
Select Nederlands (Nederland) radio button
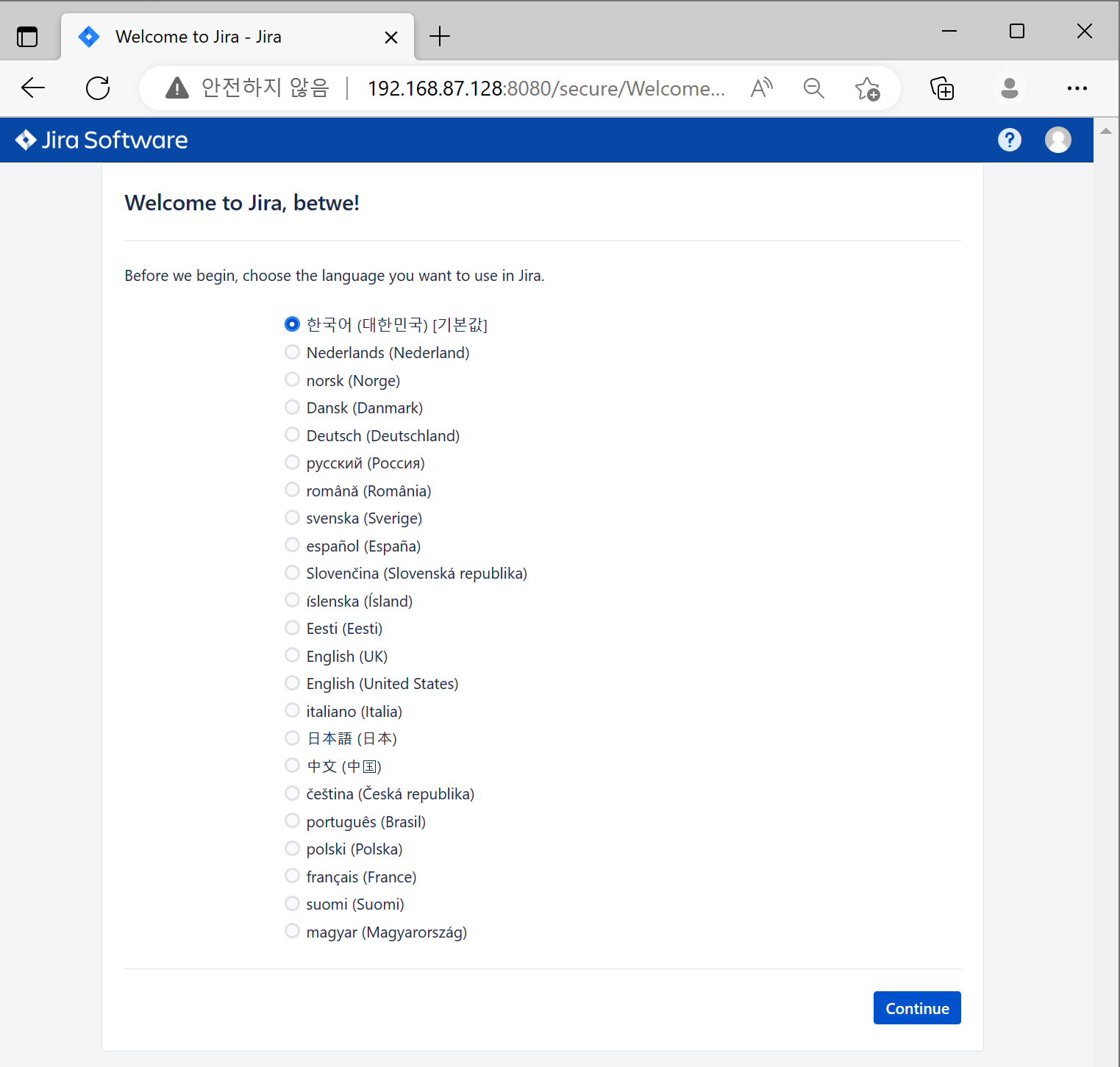292,352
